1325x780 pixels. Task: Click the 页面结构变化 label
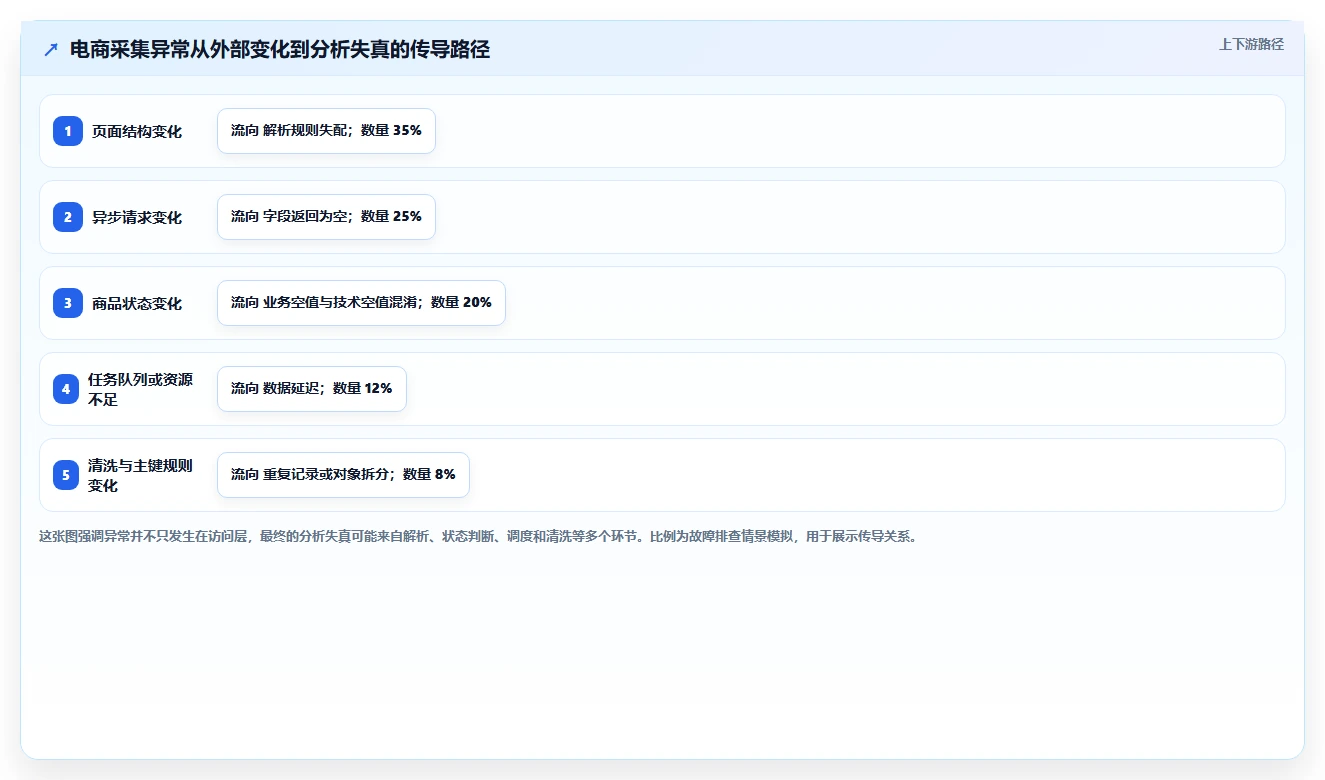click(x=137, y=131)
